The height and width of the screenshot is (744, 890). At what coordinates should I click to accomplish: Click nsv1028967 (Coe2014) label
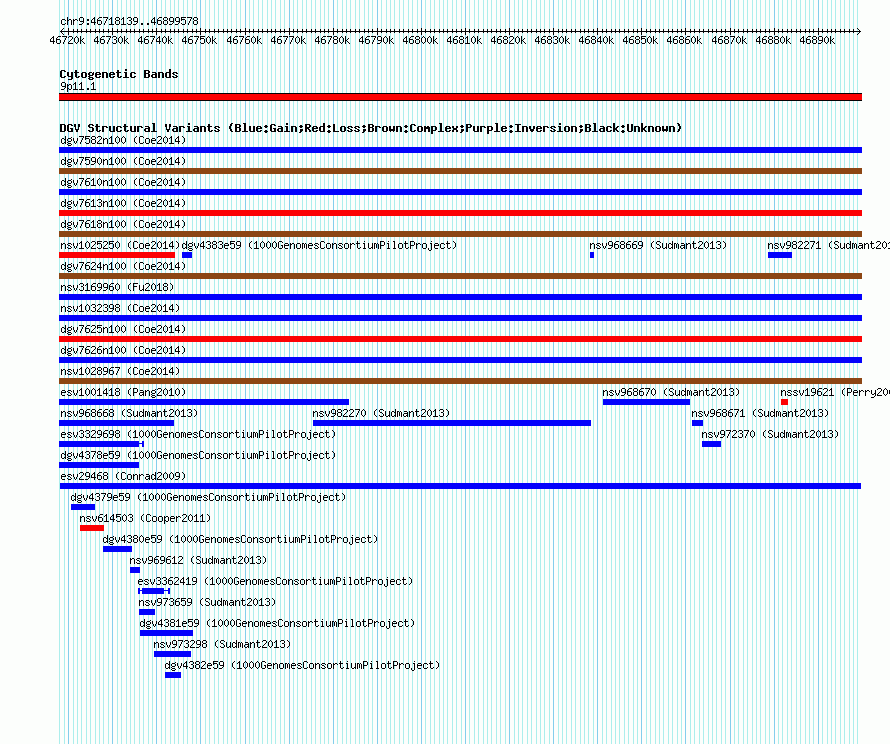click(x=120, y=371)
